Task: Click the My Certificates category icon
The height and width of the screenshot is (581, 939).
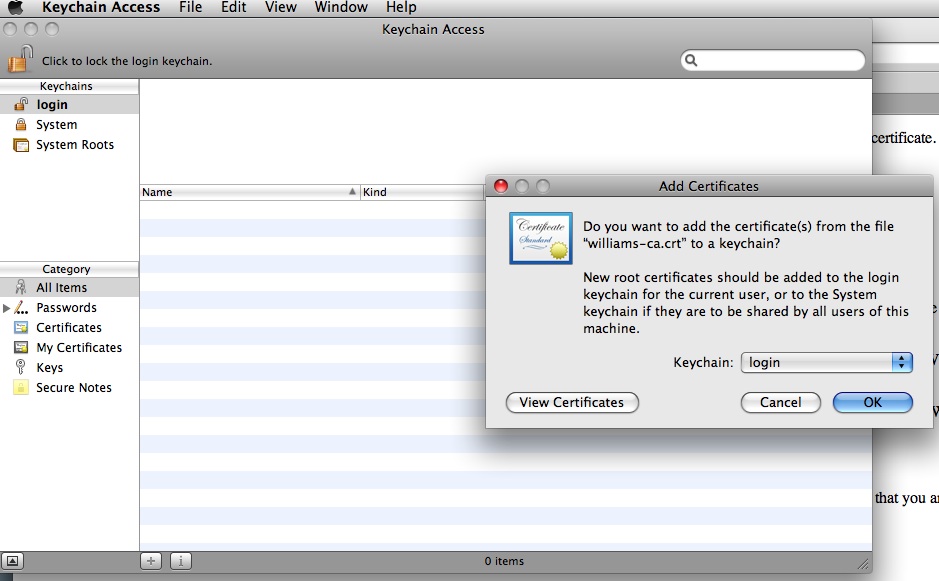Action: coord(21,347)
